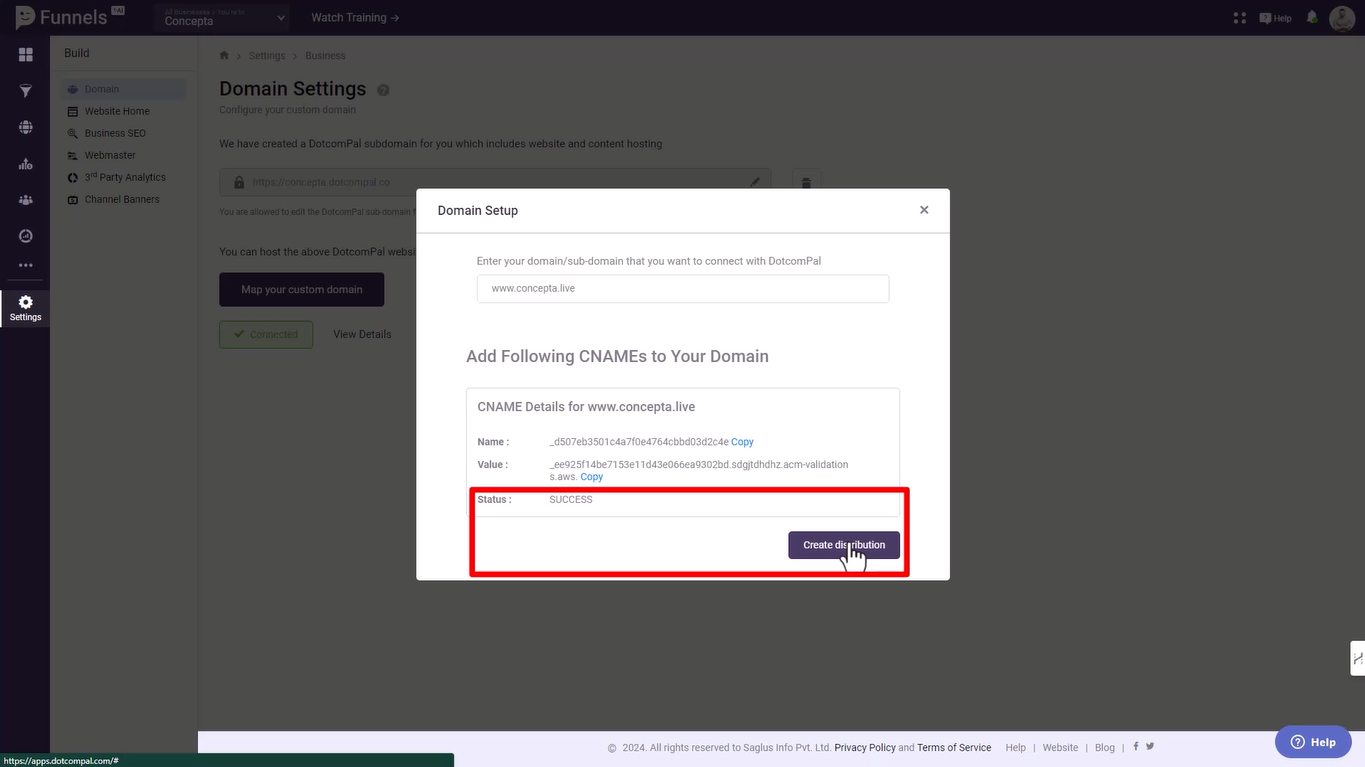Open the floating Help button
Viewport: 1365px width, 767px height.
point(1313,742)
